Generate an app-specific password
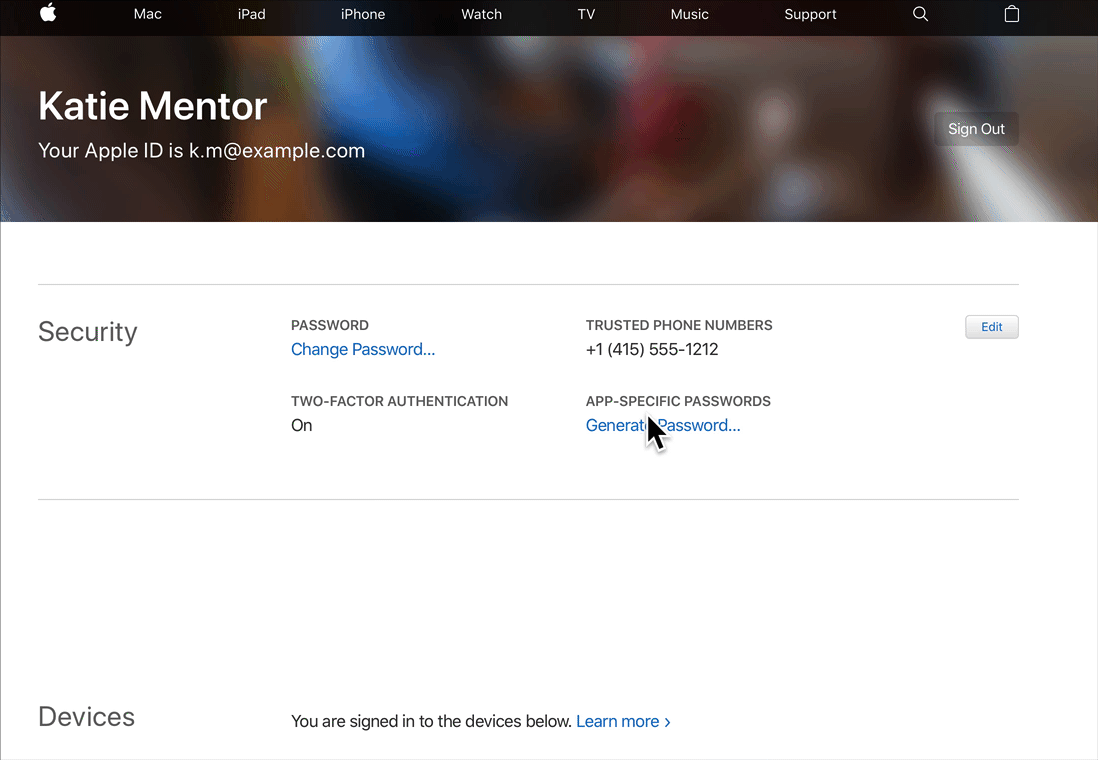The height and width of the screenshot is (760, 1098). [x=663, y=425]
